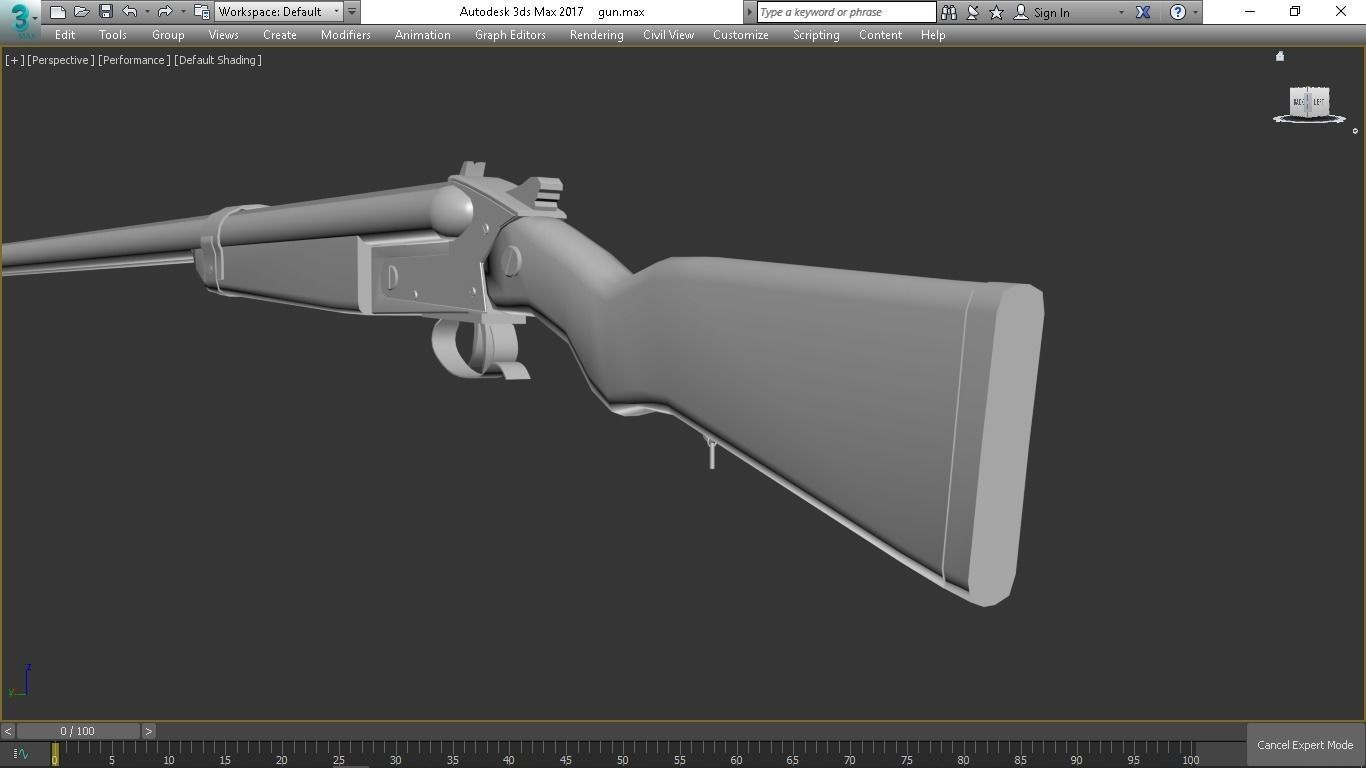
Task: Open the Autodesk Exchange X icon
Action: (1143, 12)
